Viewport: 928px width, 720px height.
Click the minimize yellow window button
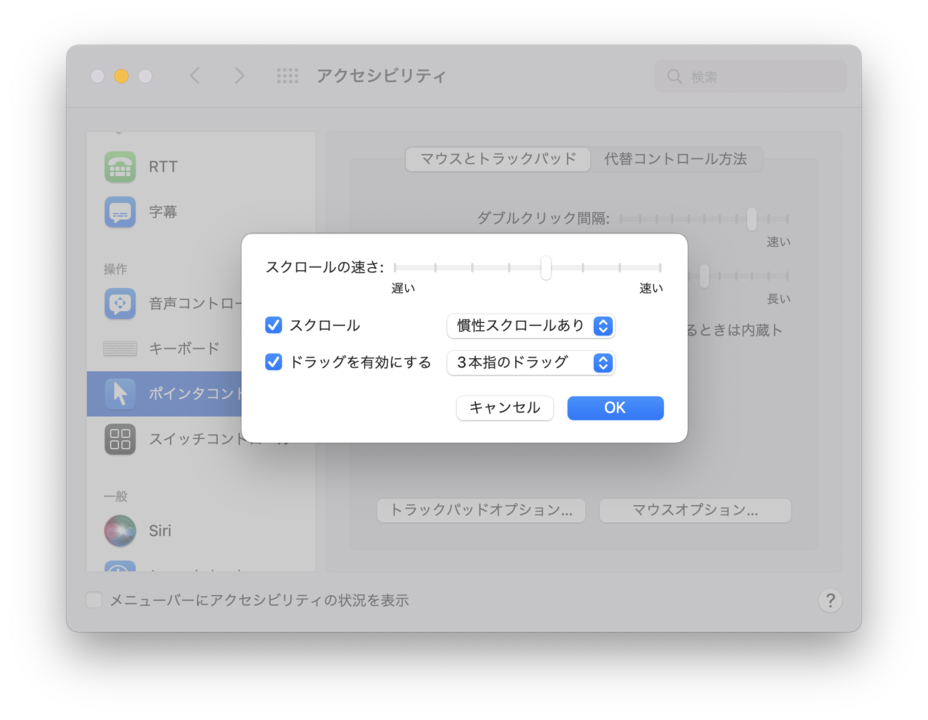click(x=121, y=76)
